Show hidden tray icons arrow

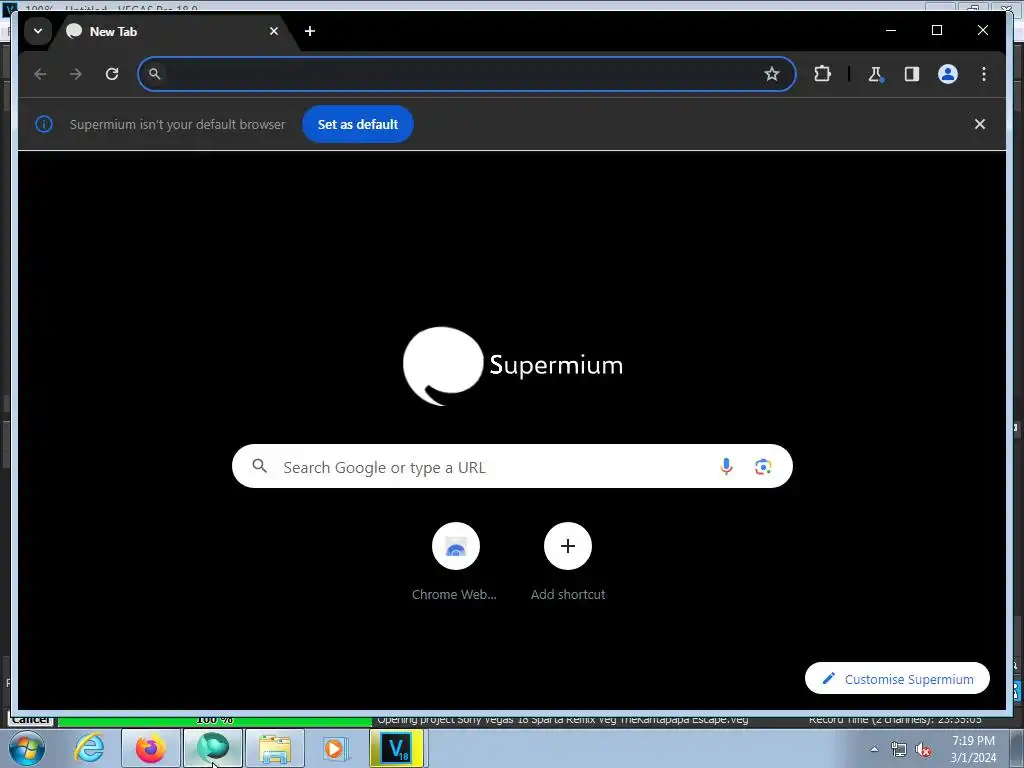(x=874, y=750)
